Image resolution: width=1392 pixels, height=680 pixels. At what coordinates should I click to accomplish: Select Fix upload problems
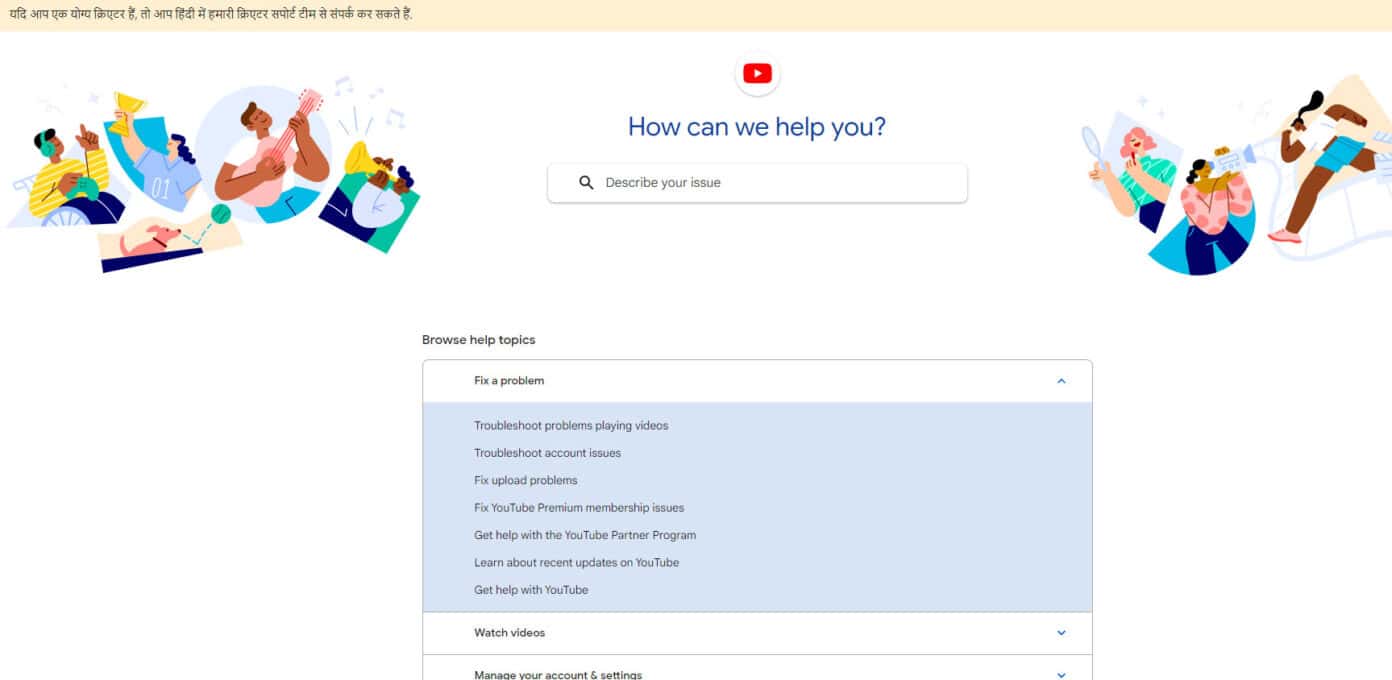pos(525,480)
